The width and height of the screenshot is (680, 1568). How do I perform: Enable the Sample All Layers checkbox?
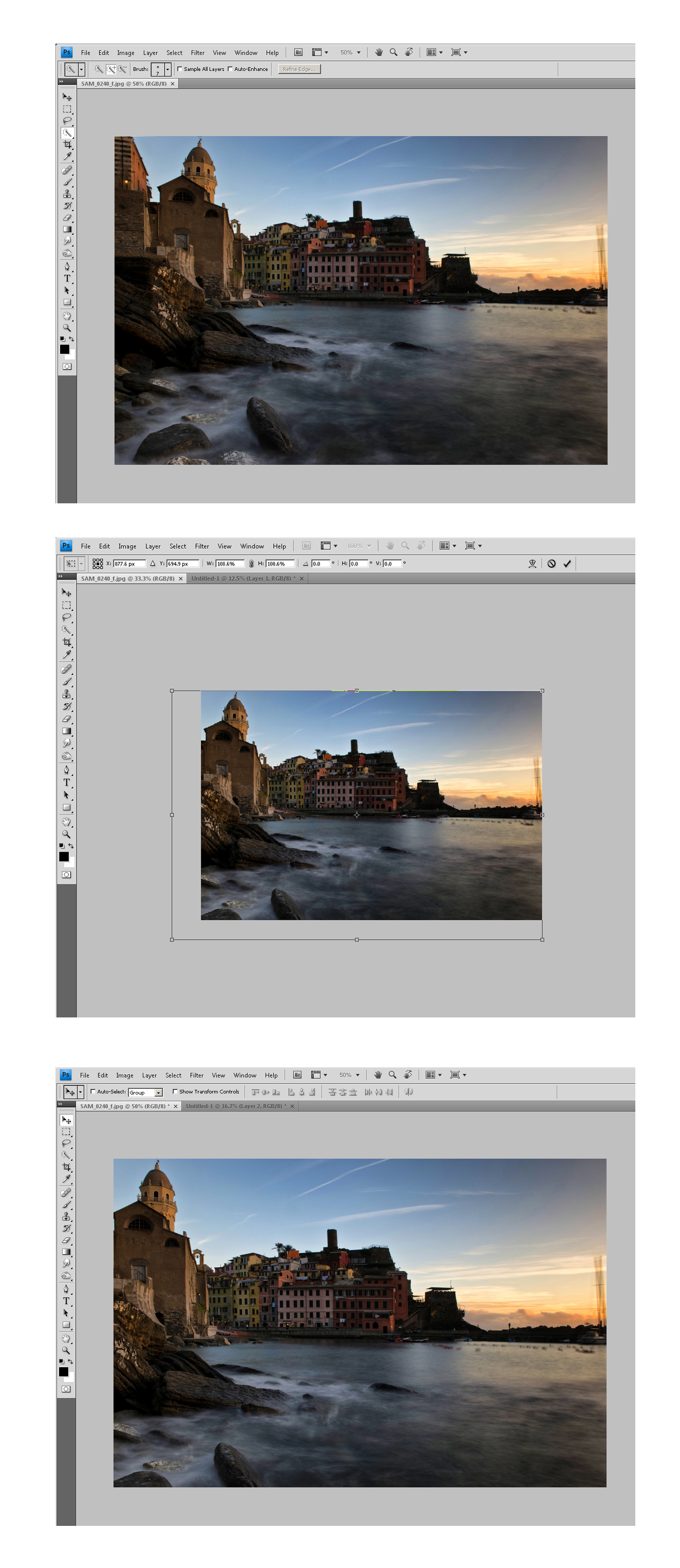[x=180, y=69]
